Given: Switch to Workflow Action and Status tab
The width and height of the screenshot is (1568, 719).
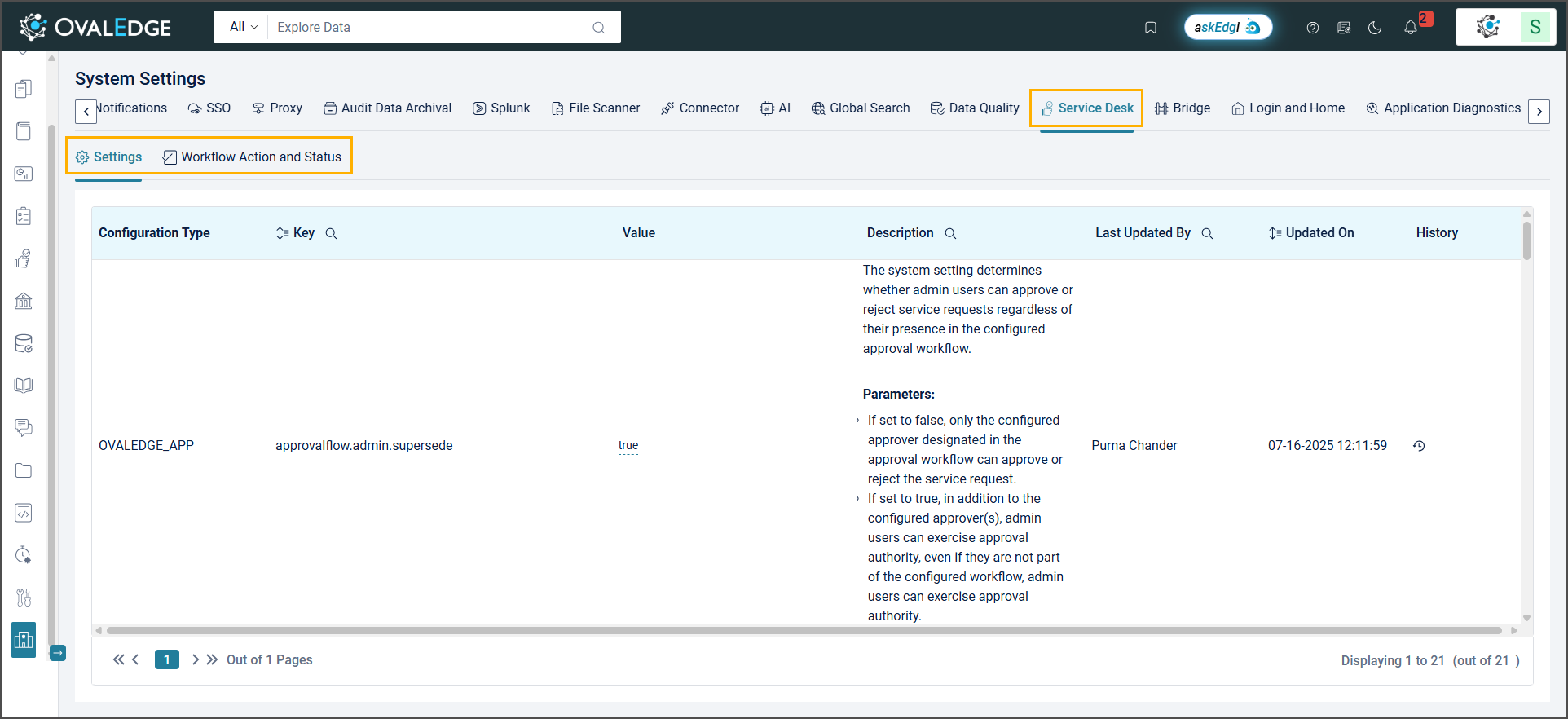Looking at the screenshot, I should (x=252, y=157).
